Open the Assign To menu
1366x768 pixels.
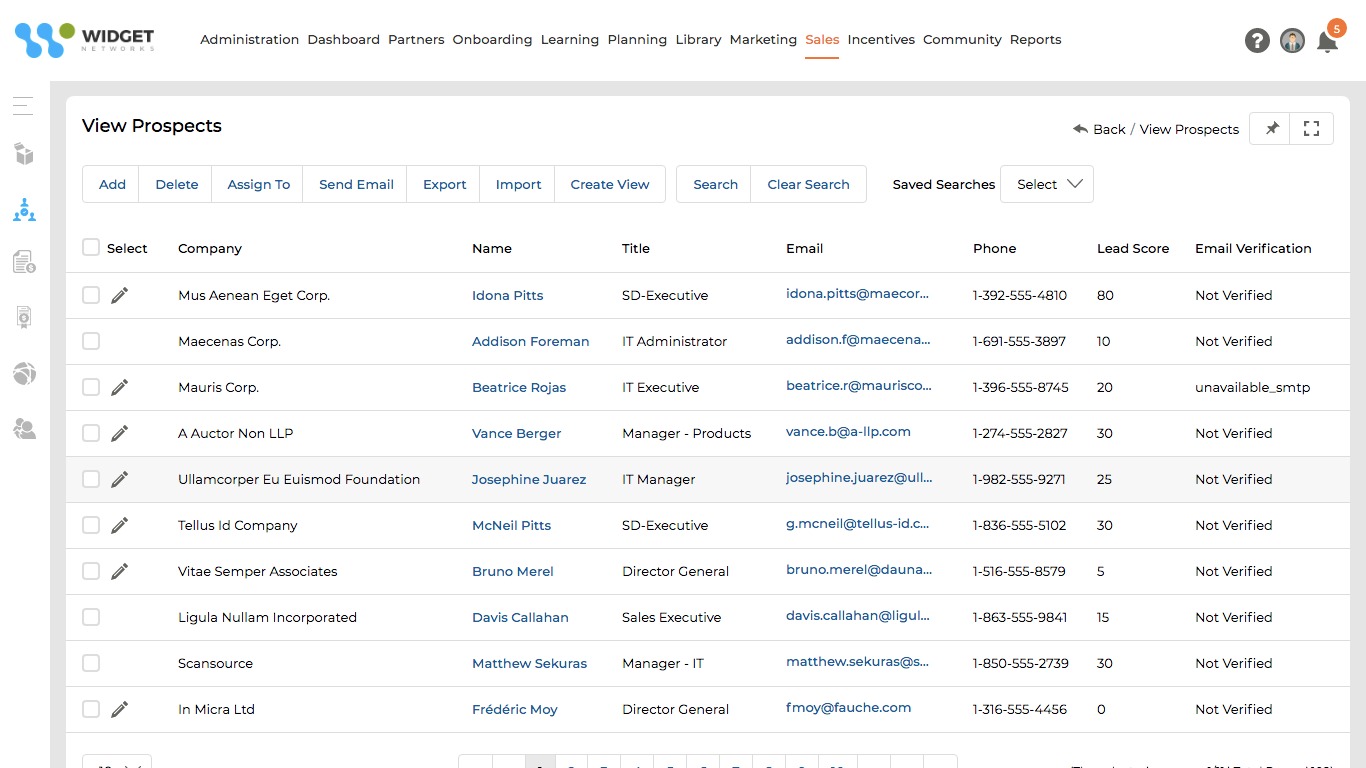(258, 184)
